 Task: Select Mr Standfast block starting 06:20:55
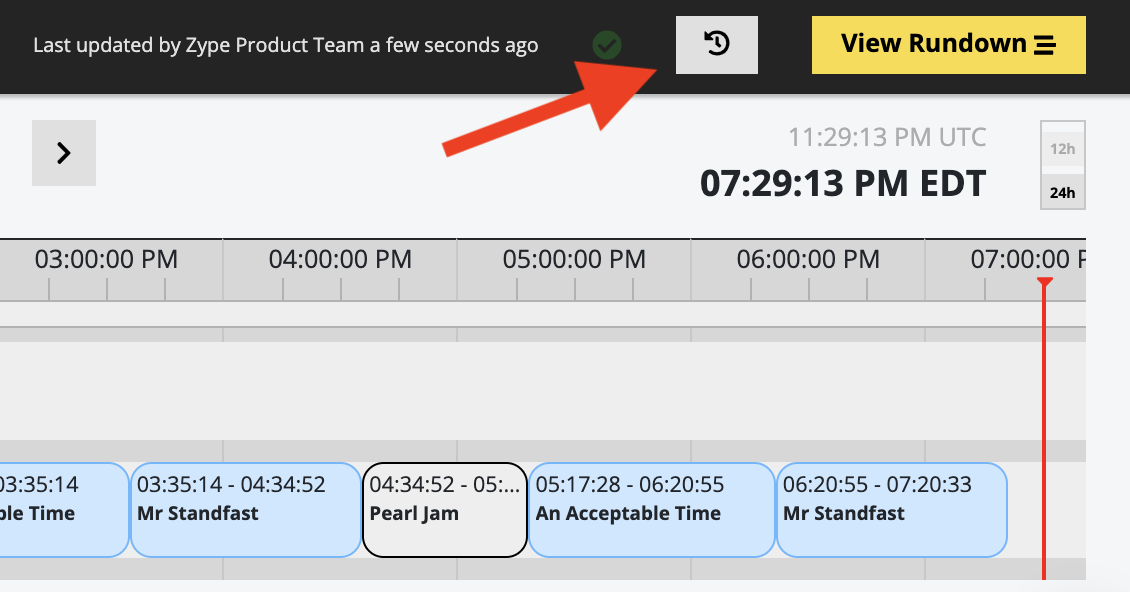point(891,510)
